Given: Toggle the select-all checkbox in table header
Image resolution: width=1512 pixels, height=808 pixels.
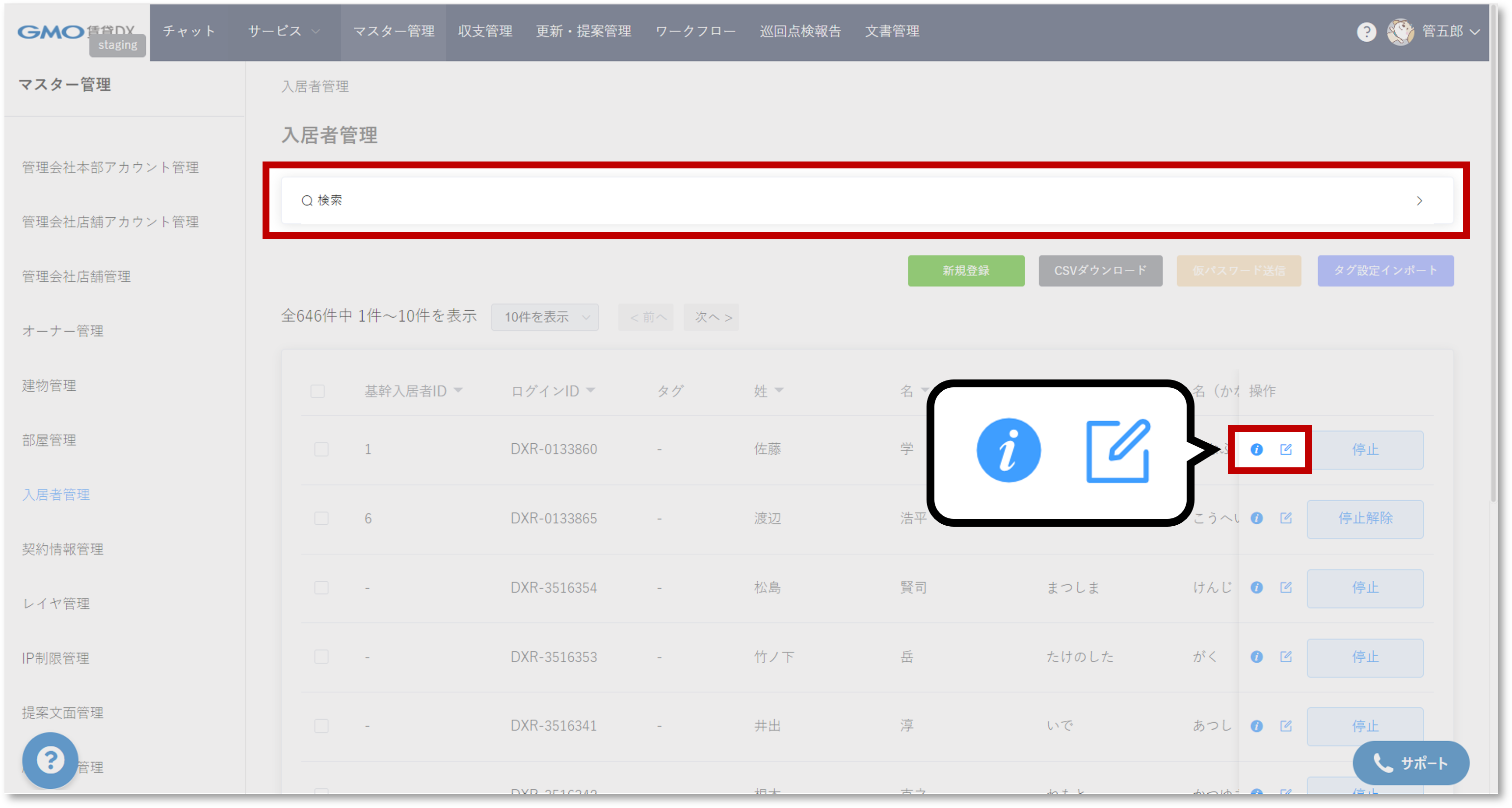Looking at the screenshot, I should pos(318,391).
